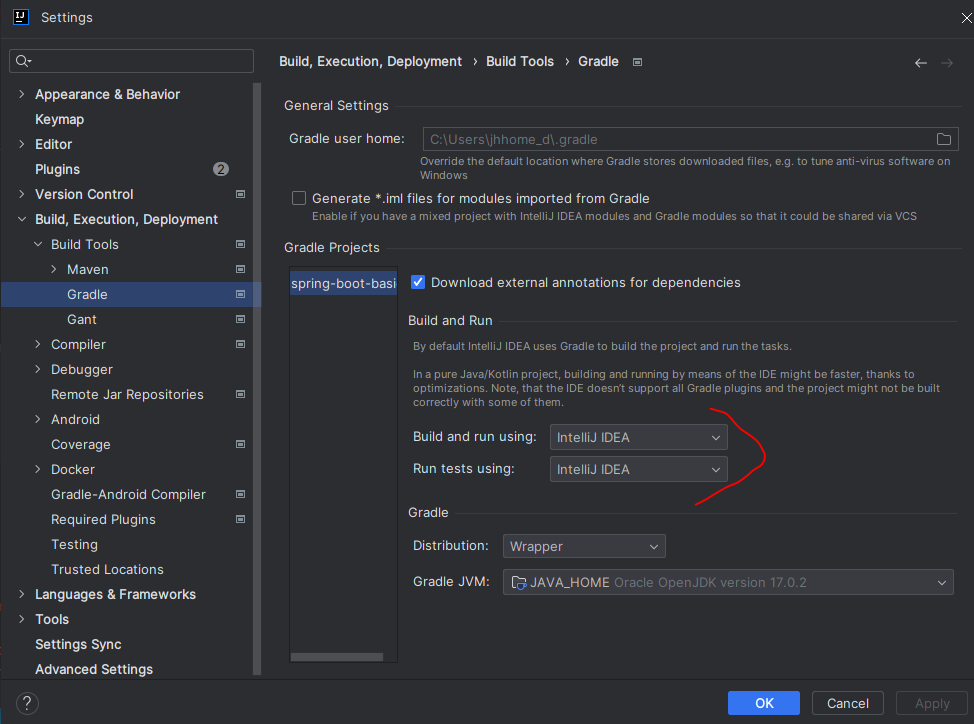The height and width of the screenshot is (724, 974).
Task: Expand the Tools section
Action: pos(22,619)
